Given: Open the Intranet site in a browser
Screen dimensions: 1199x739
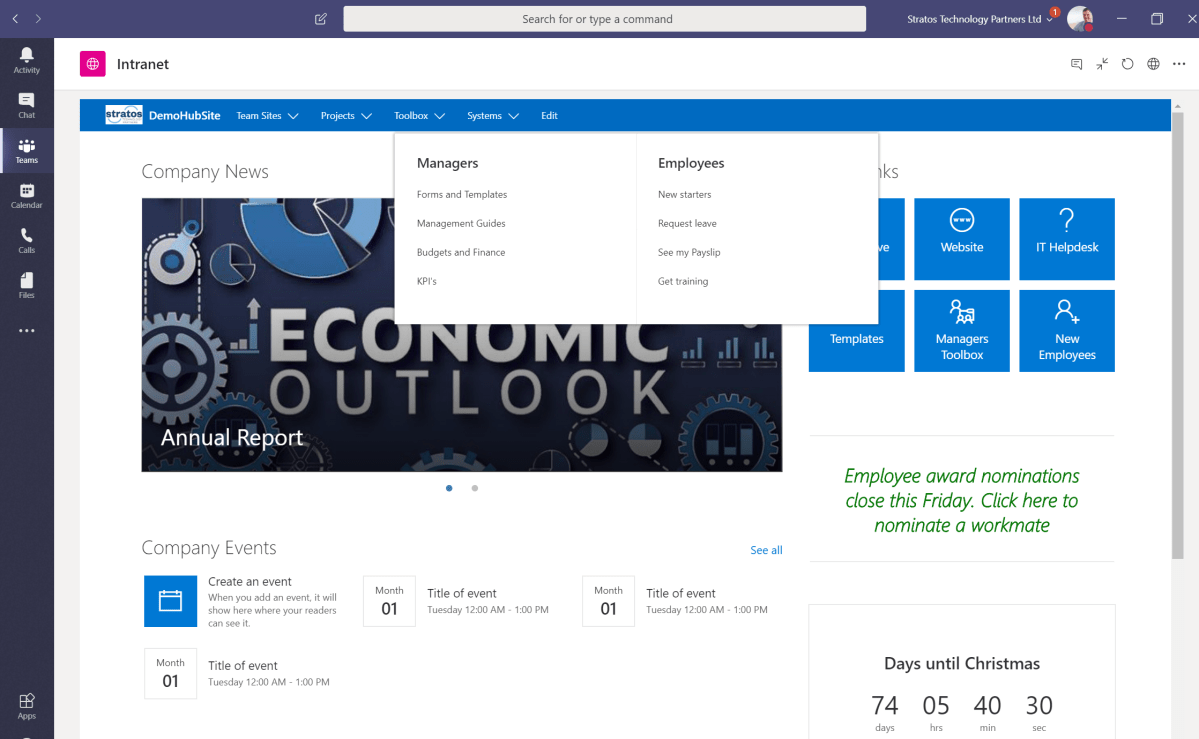Looking at the screenshot, I should coord(1152,63).
